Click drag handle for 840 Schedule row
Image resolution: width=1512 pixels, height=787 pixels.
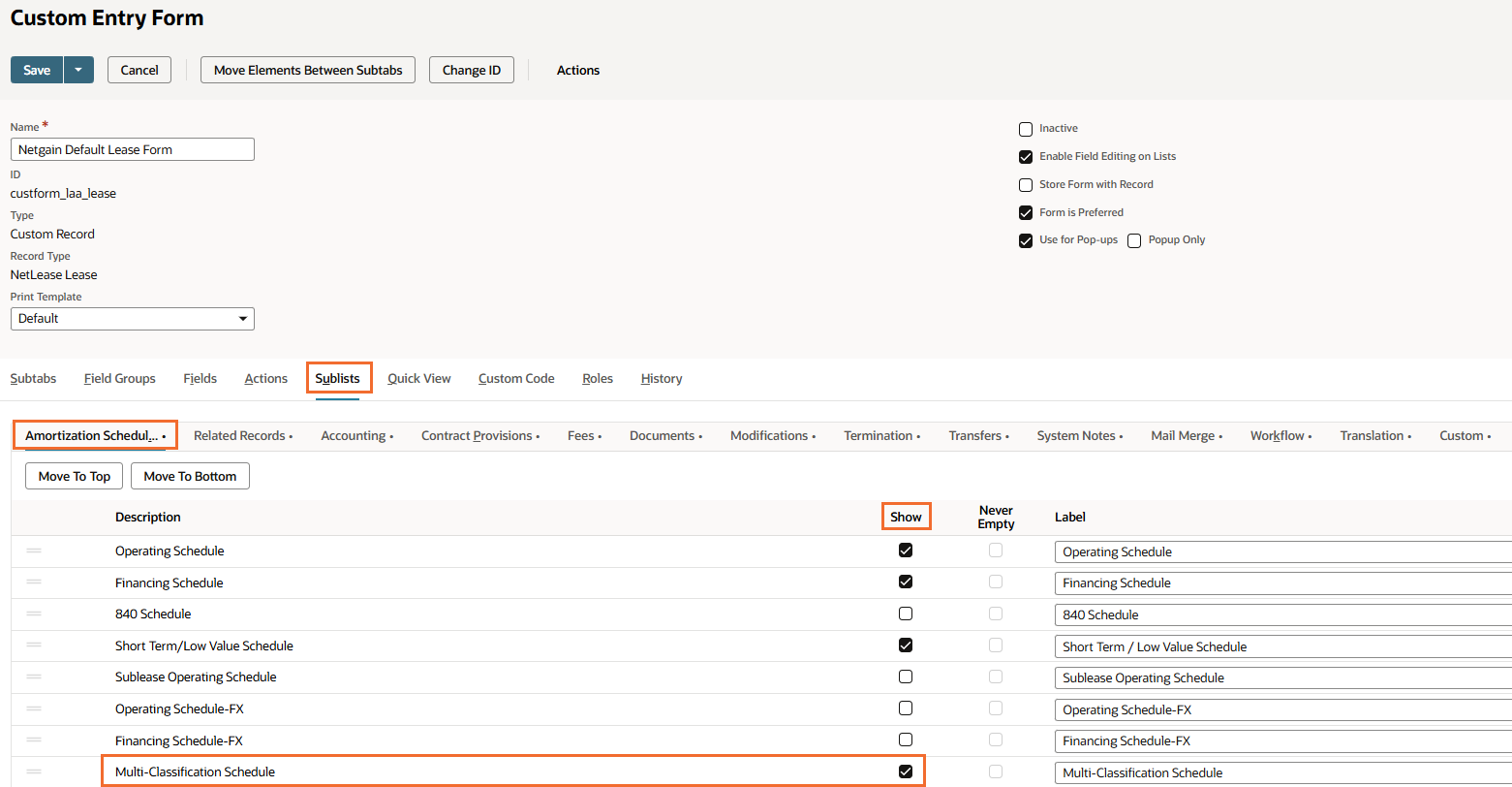[x=34, y=614]
